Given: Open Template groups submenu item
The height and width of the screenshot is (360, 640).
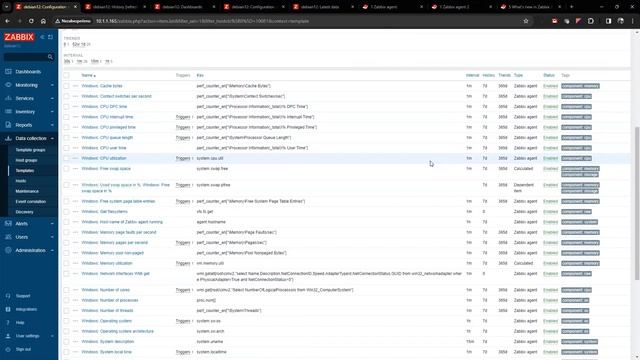Looking at the screenshot, I should (x=30, y=150).
